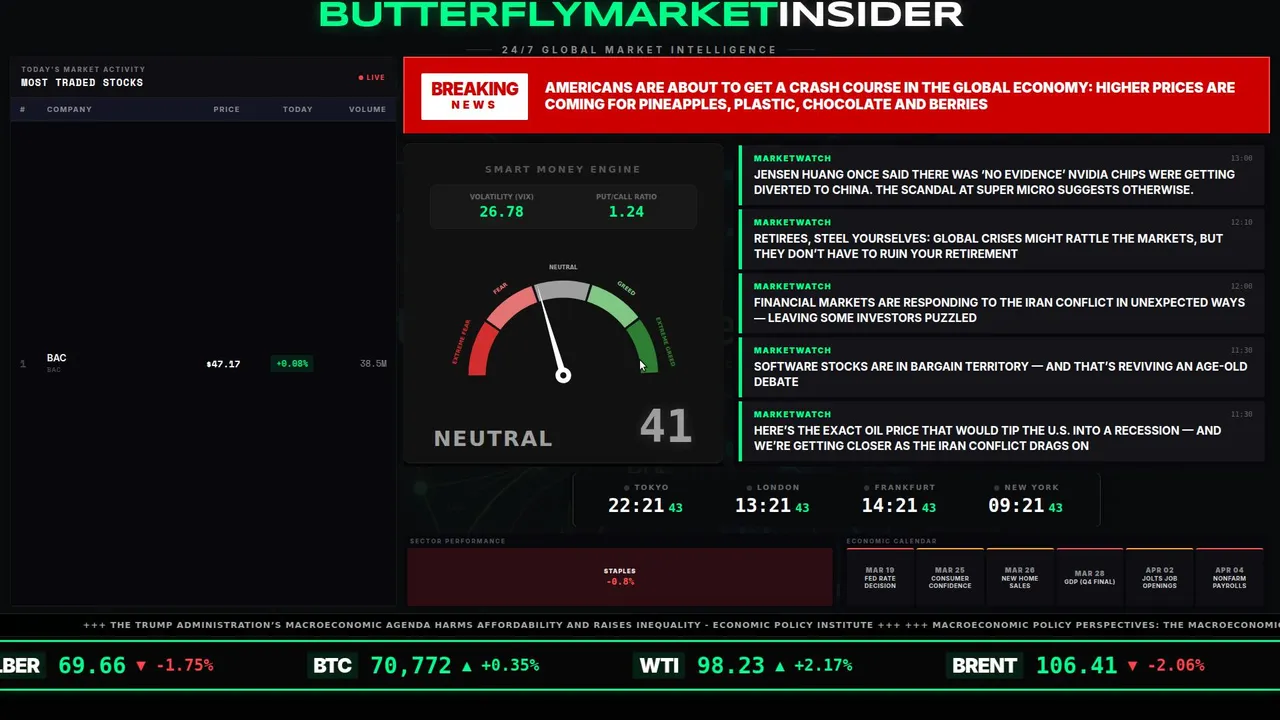Click BTC change +0.35%

click(510, 665)
